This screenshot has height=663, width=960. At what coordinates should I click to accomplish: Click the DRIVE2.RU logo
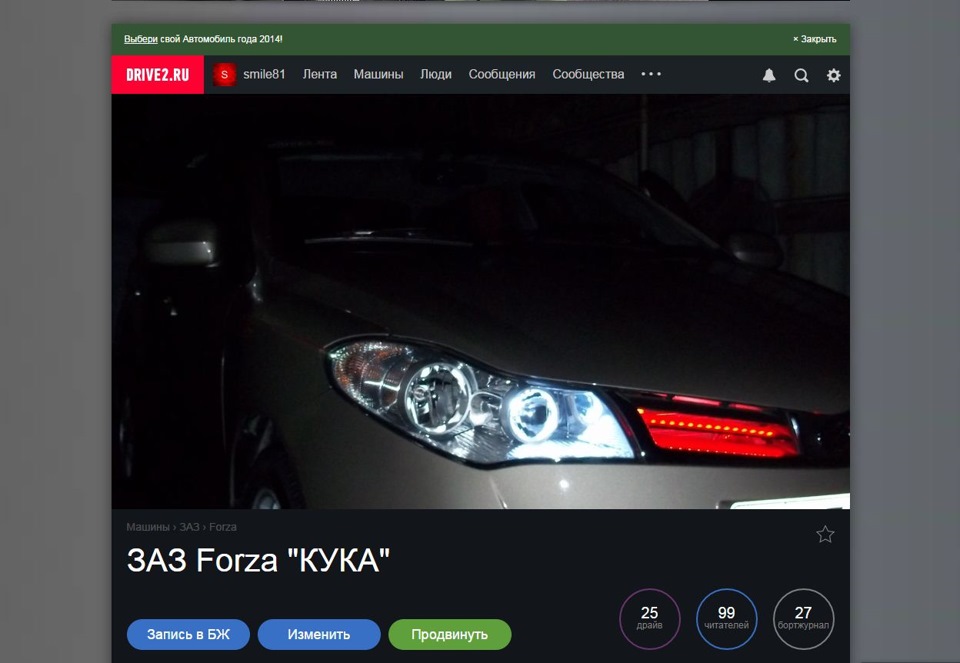pyautogui.click(x=156, y=74)
